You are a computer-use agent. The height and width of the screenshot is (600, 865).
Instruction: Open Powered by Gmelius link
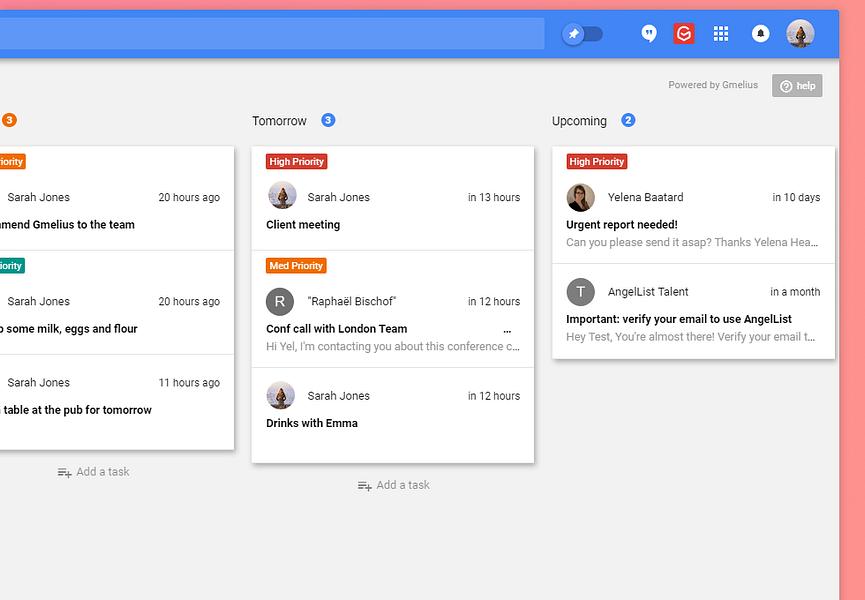tap(713, 85)
